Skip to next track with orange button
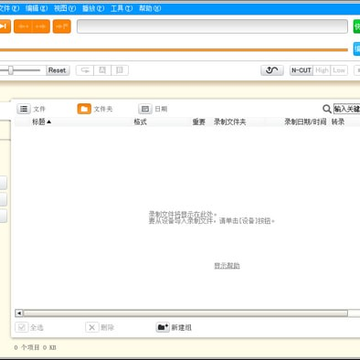 tap(5, 27)
